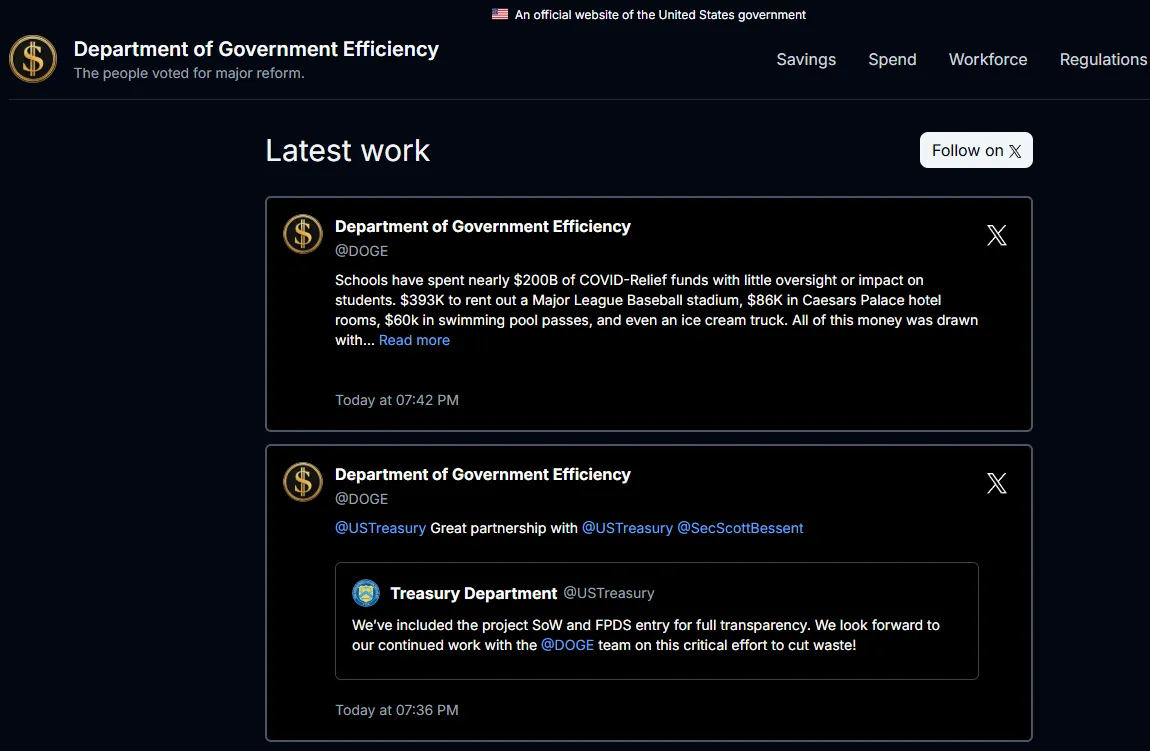The width and height of the screenshot is (1150, 751).
Task: Click the 'Latest work' heading
Action: pos(348,151)
